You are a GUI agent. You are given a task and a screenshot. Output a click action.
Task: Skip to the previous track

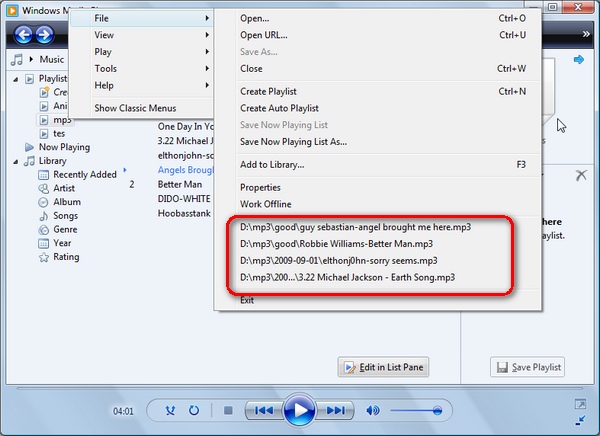[264, 411]
